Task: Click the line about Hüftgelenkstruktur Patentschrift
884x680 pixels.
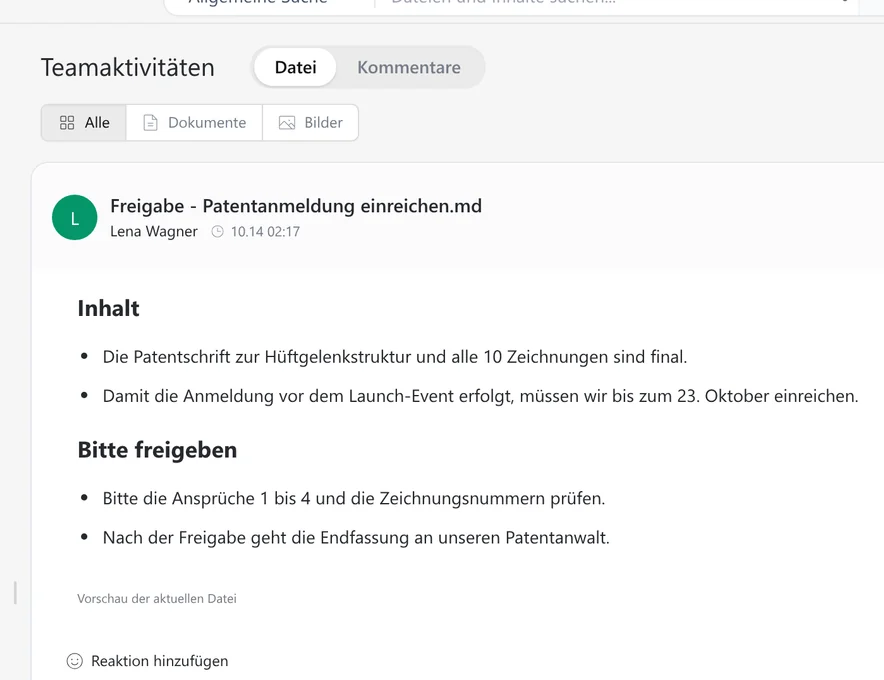Action: (x=395, y=357)
